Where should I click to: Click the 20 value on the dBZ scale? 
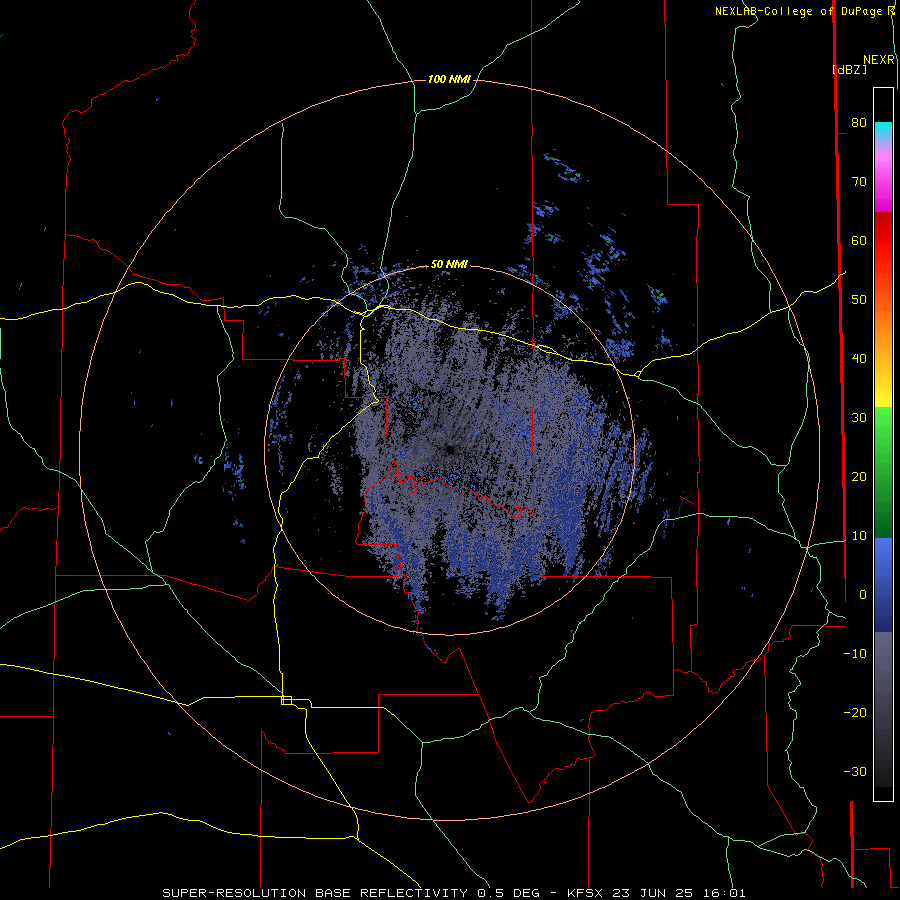click(x=859, y=476)
